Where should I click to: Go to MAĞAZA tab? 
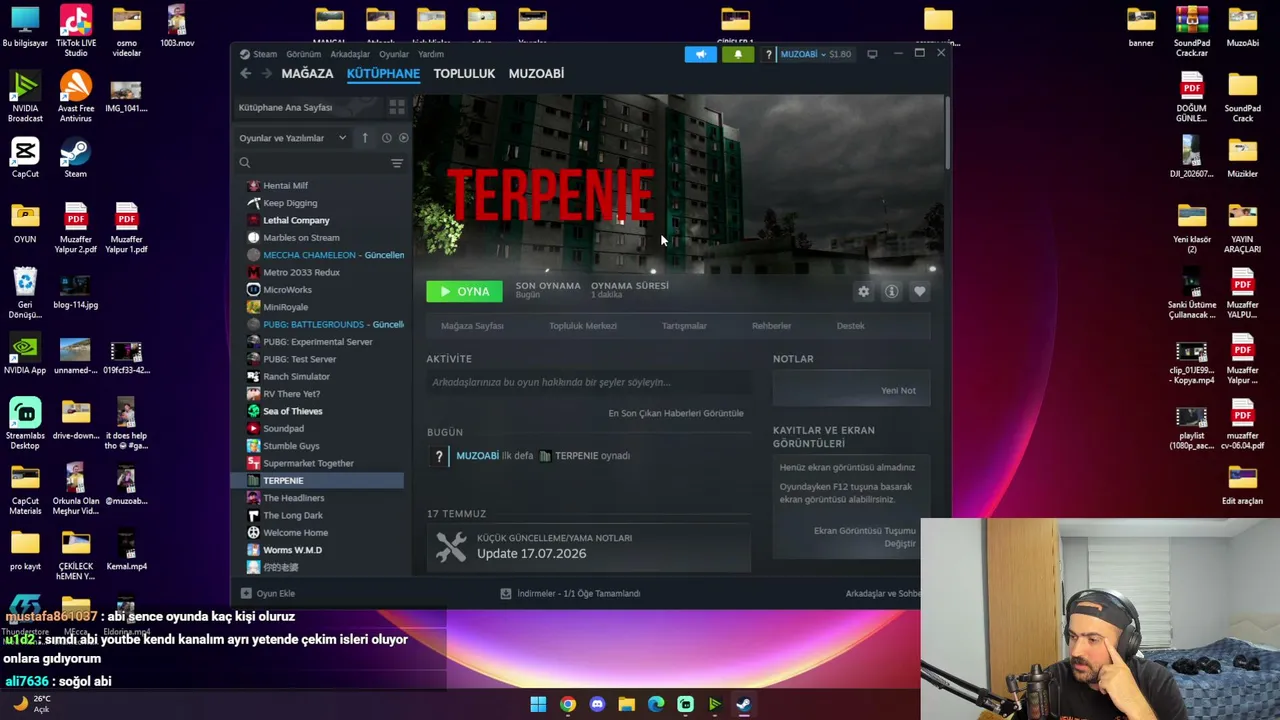point(307,74)
